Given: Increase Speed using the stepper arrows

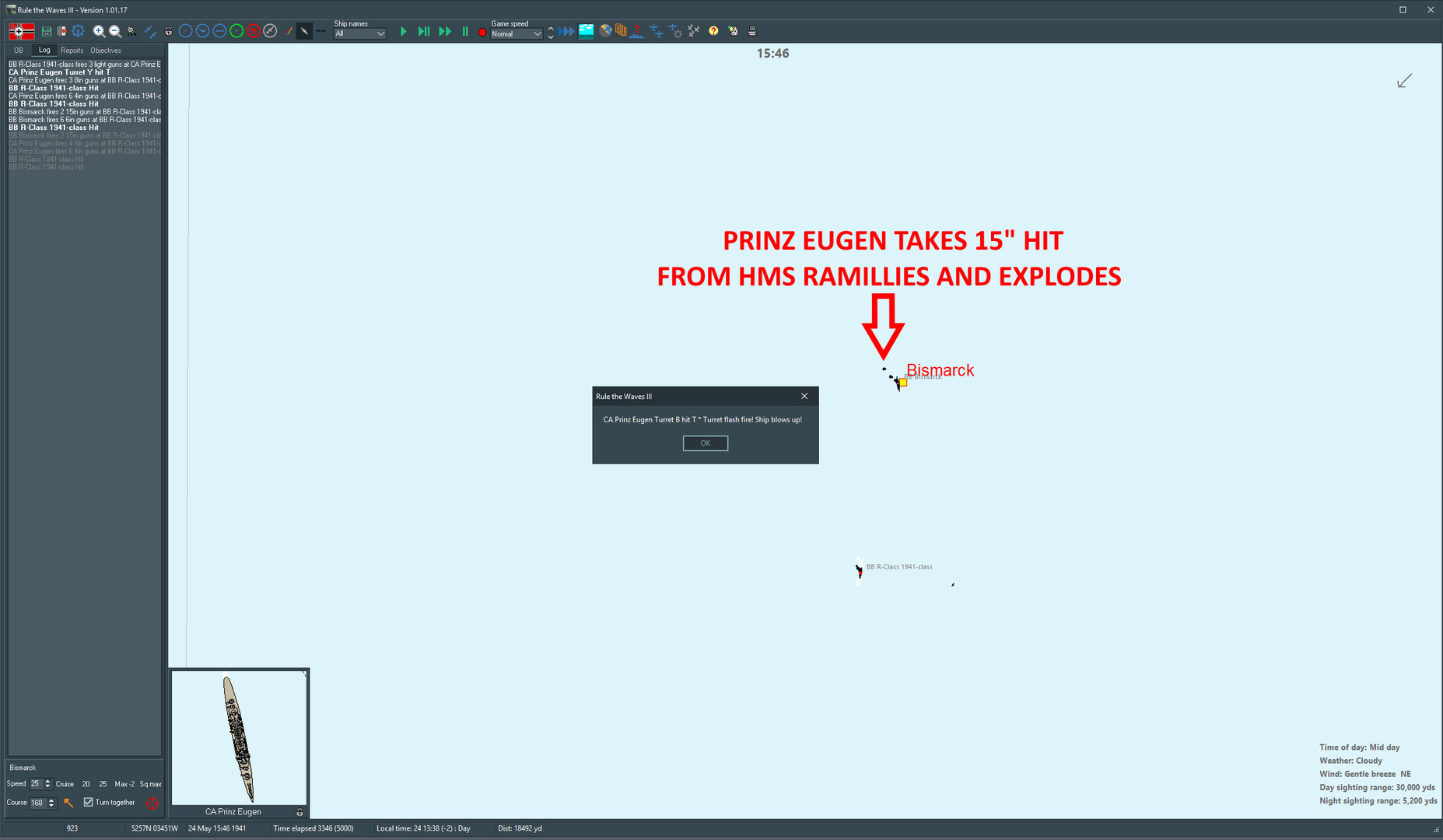Looking at the screenshot, I should [x=48, y=783].
